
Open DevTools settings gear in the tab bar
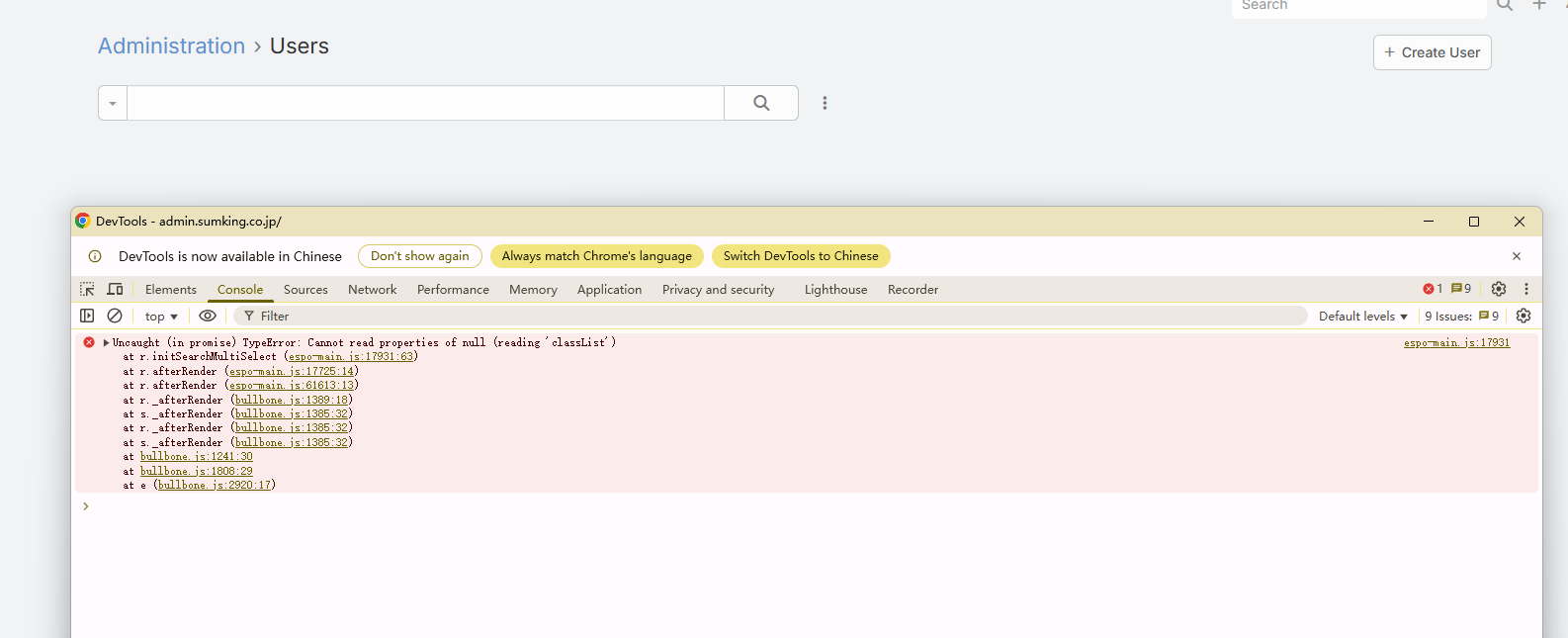pos(1499,289)
